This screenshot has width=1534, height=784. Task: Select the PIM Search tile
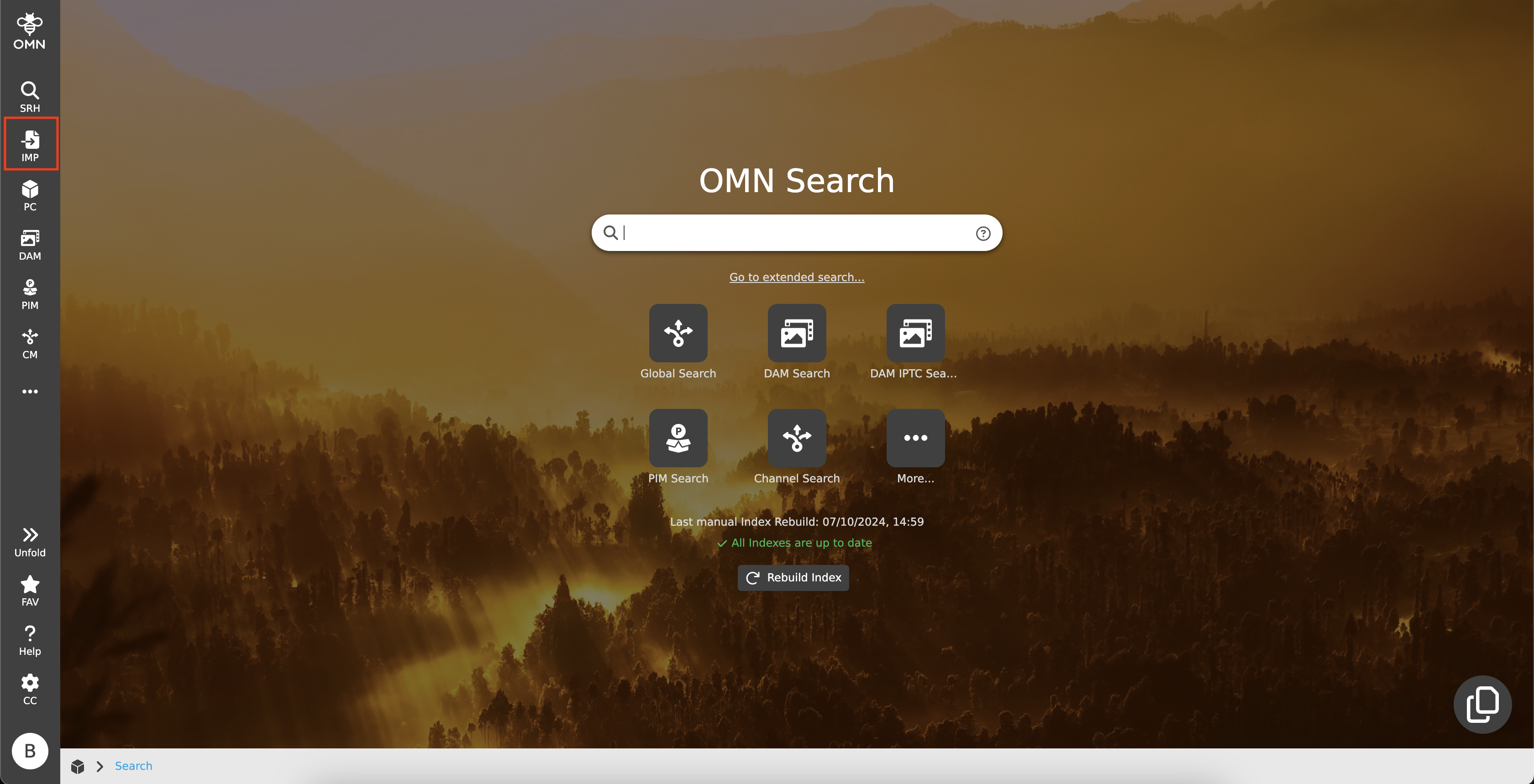tap(678, 438)
